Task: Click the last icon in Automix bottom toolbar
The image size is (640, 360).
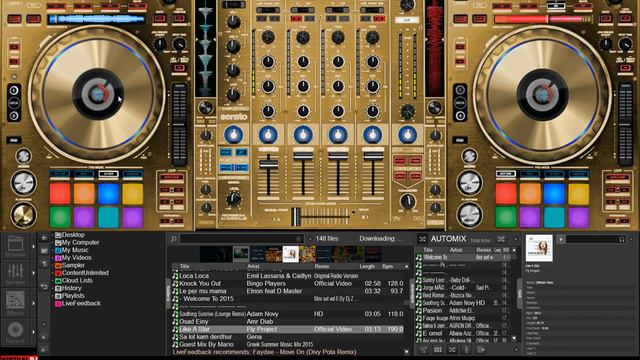Action: click(481, 350)
